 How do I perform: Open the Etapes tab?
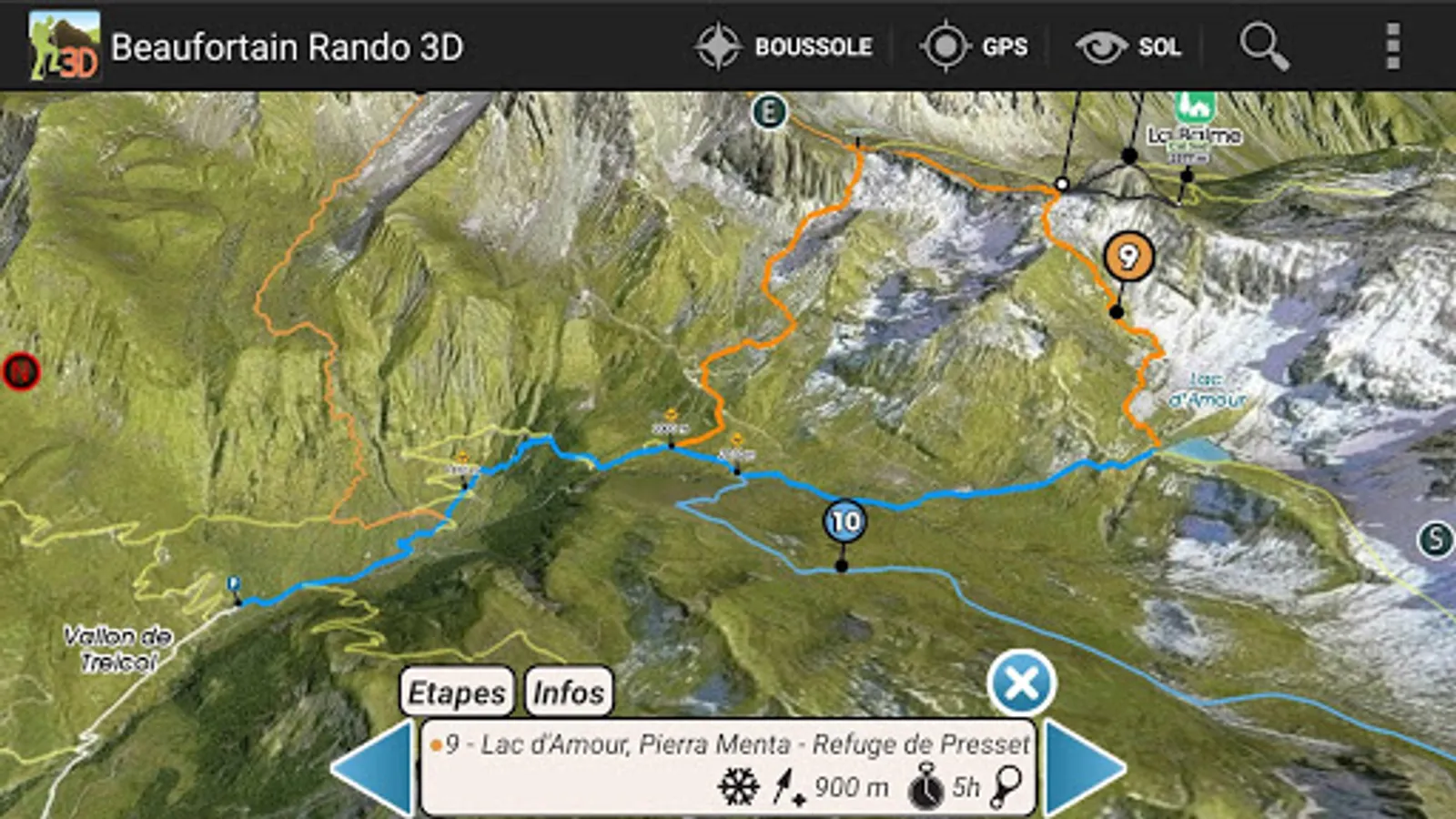coord(457,692)
